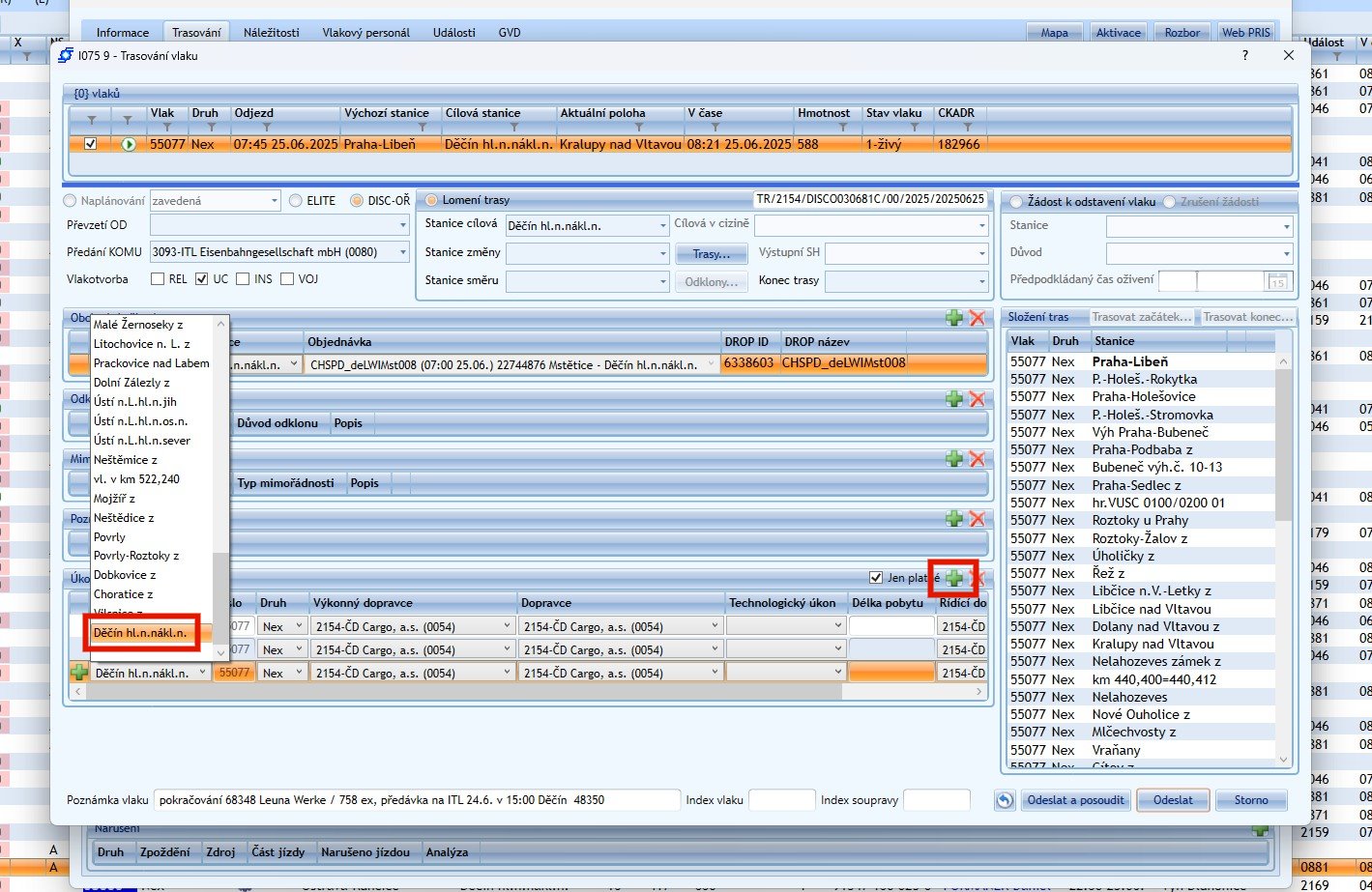This screenshot has width=1372, height=892.
Task: Add a row to the Důvod odklonu grid
Action: 953,399
